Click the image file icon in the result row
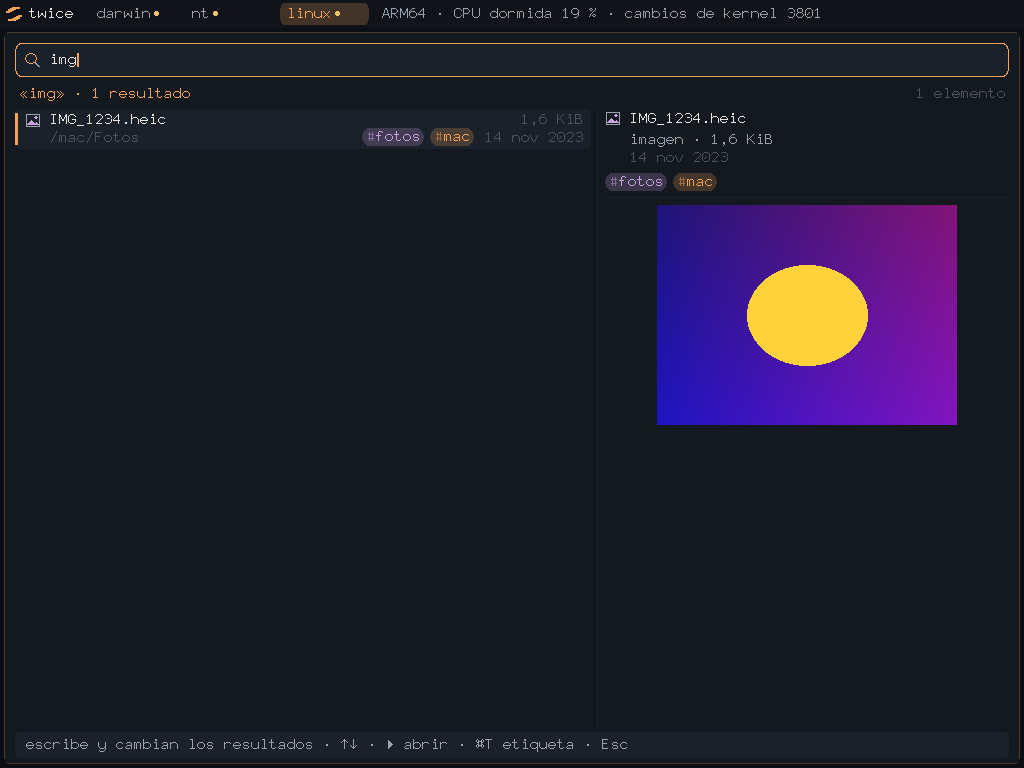This screenshot has height=768, width=1024. (x=33, y=120)
